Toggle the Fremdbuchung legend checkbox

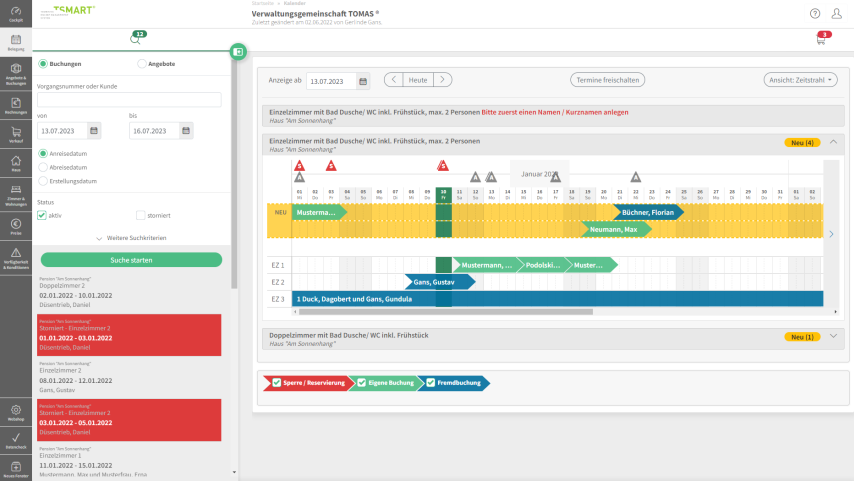(431, 383)
